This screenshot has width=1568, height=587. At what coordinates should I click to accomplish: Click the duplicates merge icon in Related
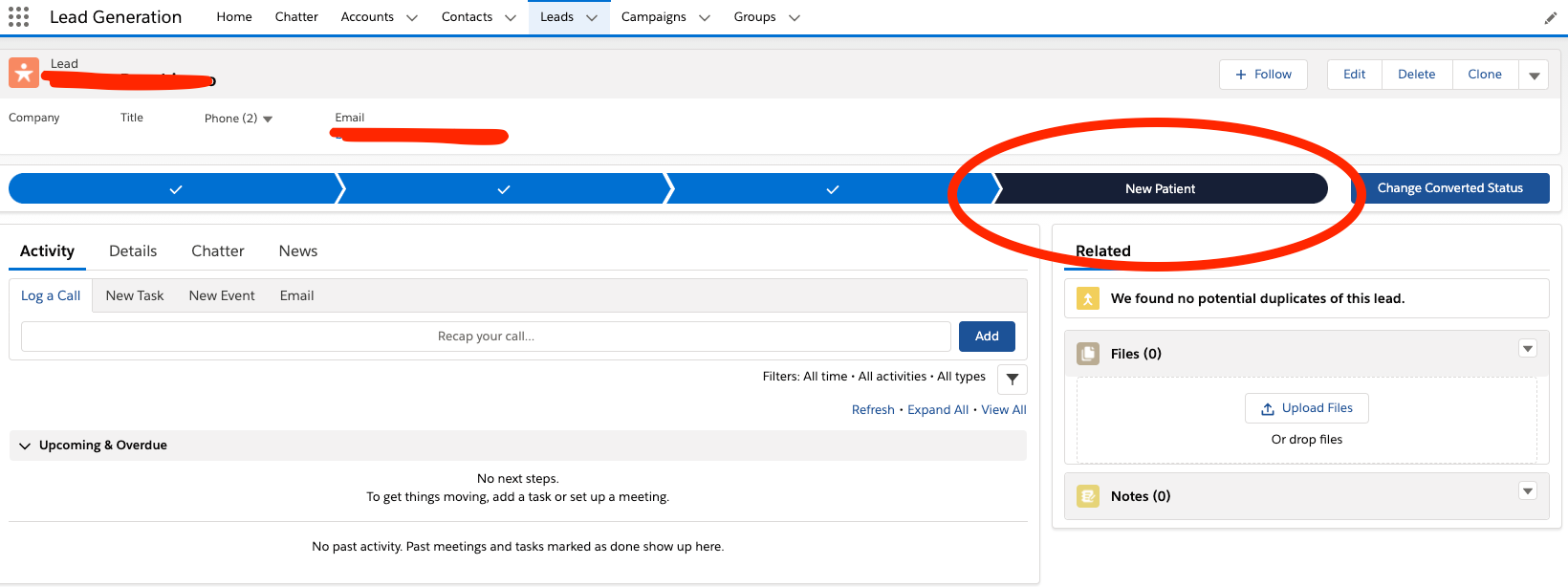1088,298
